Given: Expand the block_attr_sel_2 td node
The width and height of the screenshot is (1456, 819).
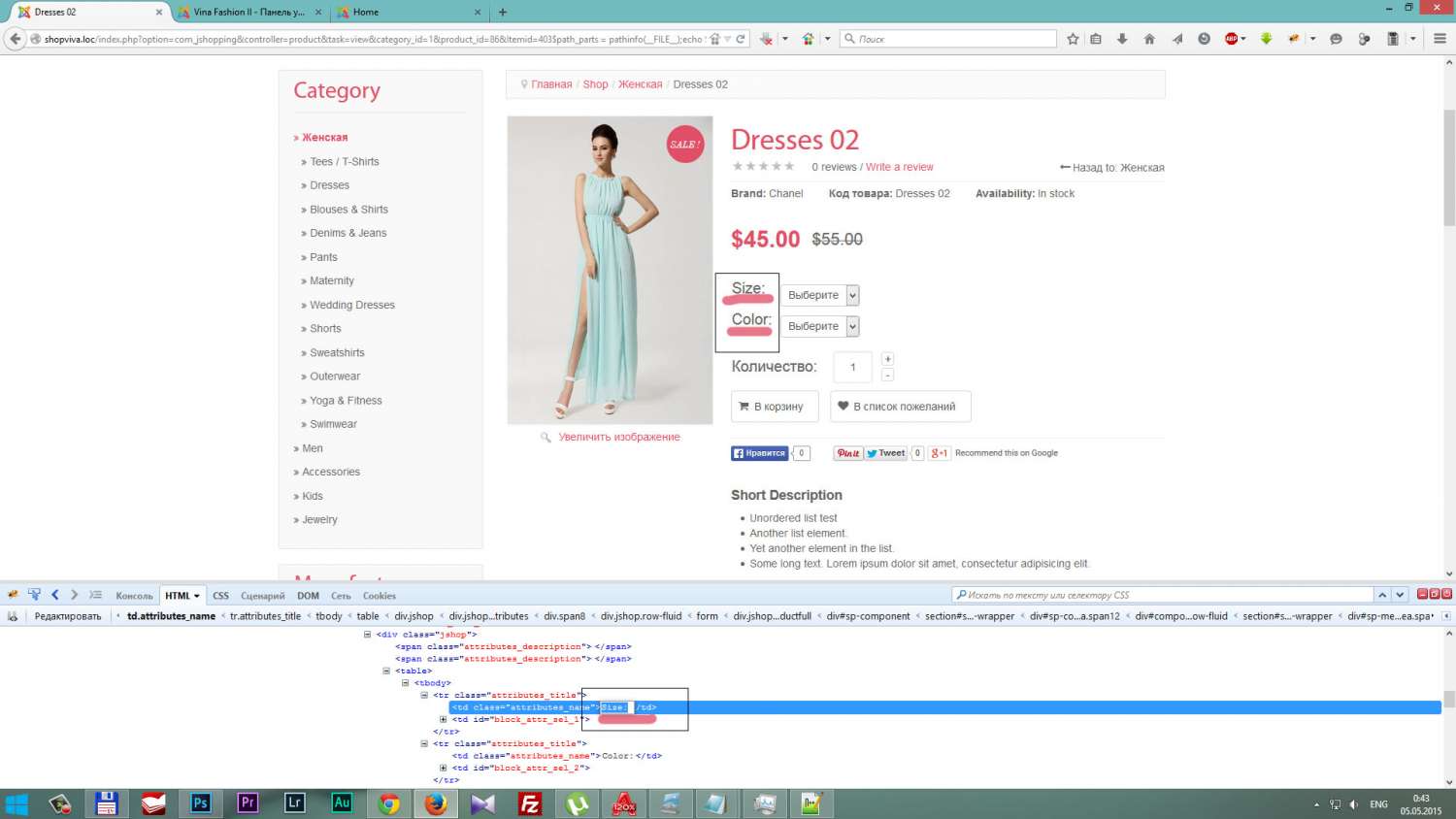Looking at the screenshot, I should pos(444,769).
